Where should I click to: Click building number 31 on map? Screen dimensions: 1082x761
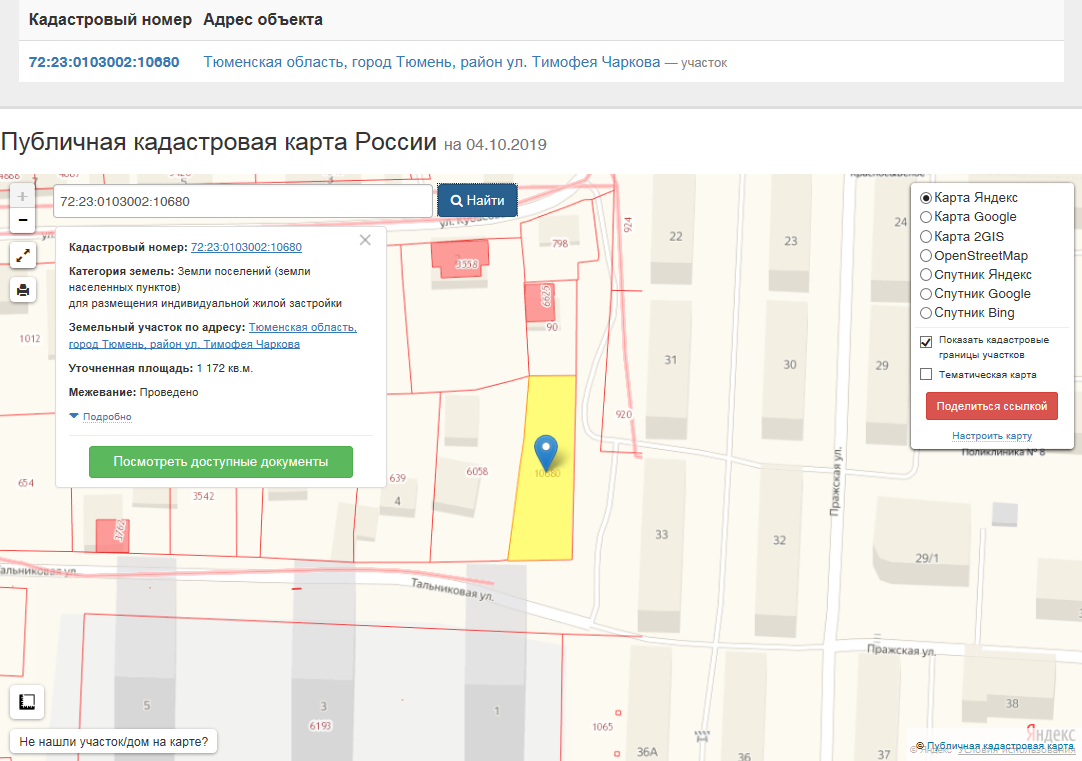671,360
